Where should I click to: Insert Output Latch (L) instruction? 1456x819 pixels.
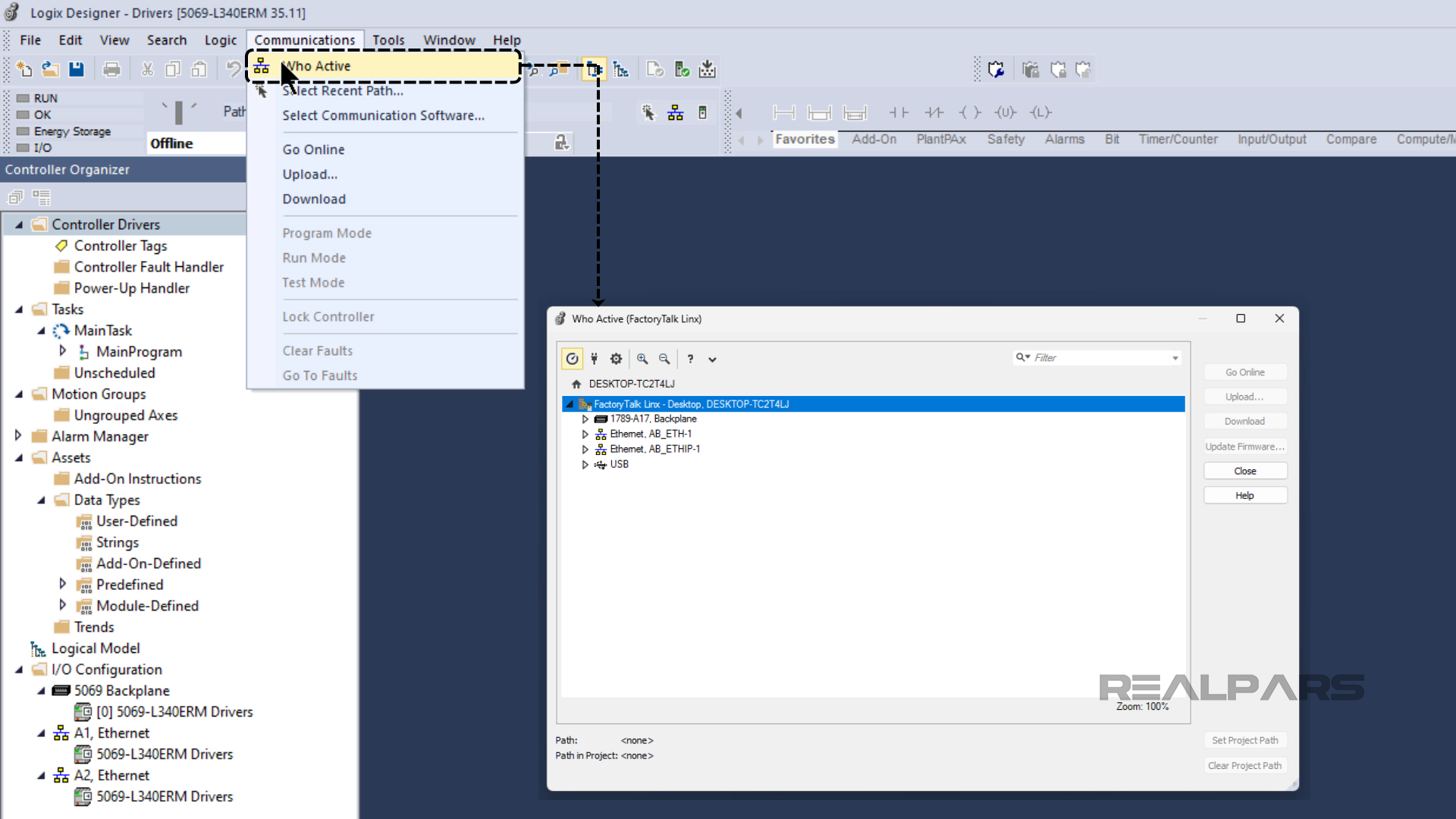click(x=1040, y=113)
